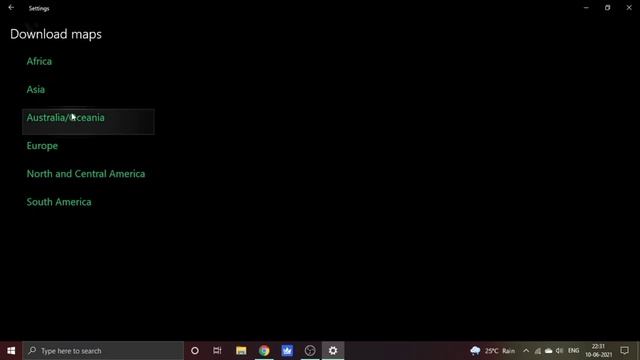Launch File Explorer from taskbar
This screenshot has width=640, height=360.
click(241, 351)
